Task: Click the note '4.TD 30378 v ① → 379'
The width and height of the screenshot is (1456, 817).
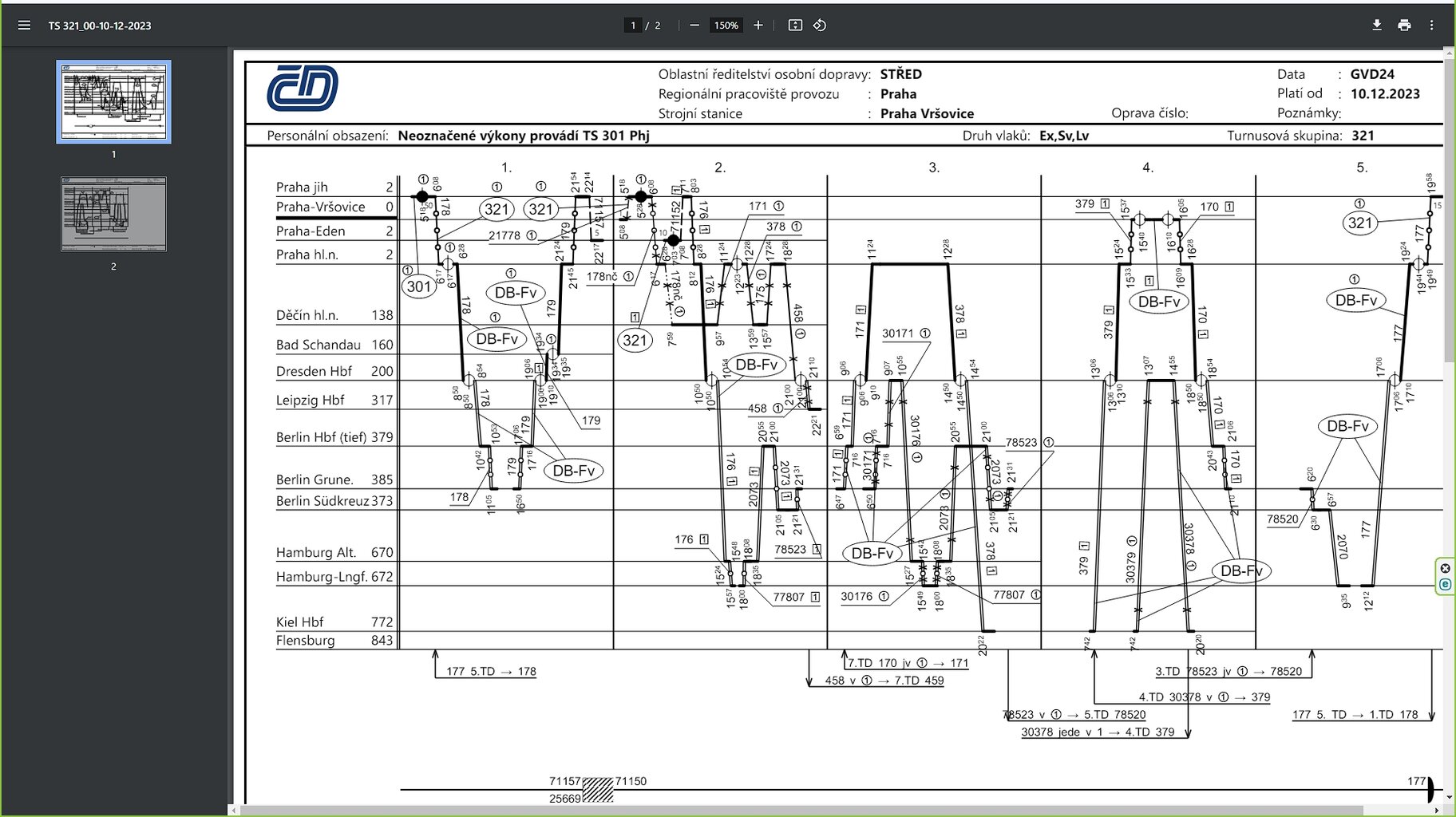Action: tap(1205, 697)
